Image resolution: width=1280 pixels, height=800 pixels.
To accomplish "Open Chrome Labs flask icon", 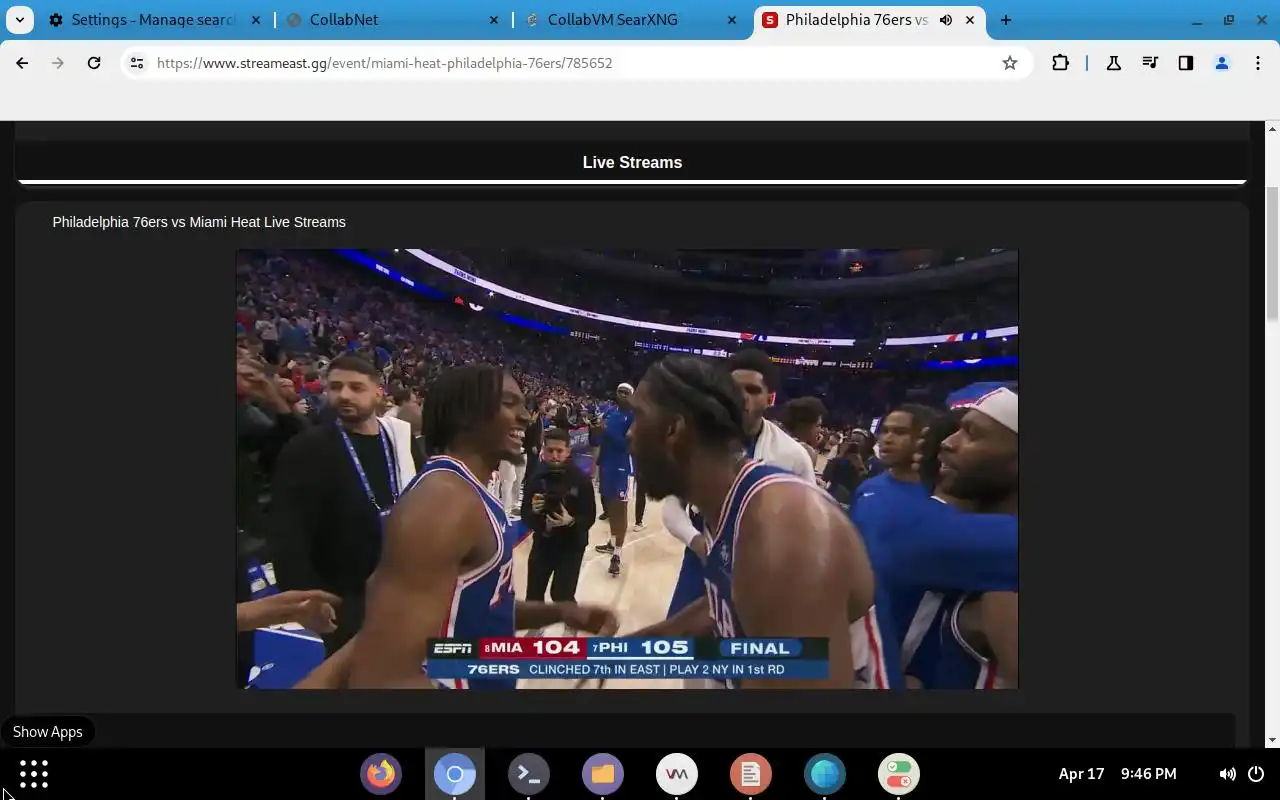I will click(1113, 63).
